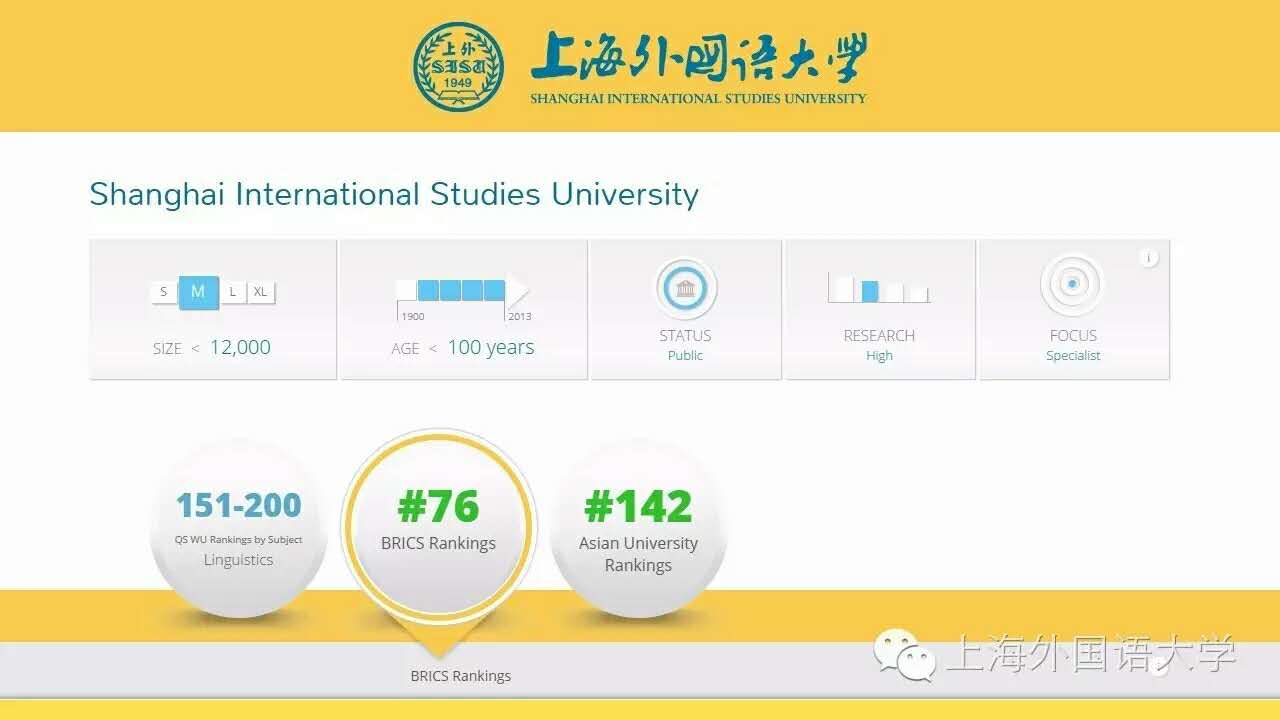The image size is (1280, 720).
Task: Click the 'Linguistics' subject label
Action: pyautogui.click(x=238, y=560)
